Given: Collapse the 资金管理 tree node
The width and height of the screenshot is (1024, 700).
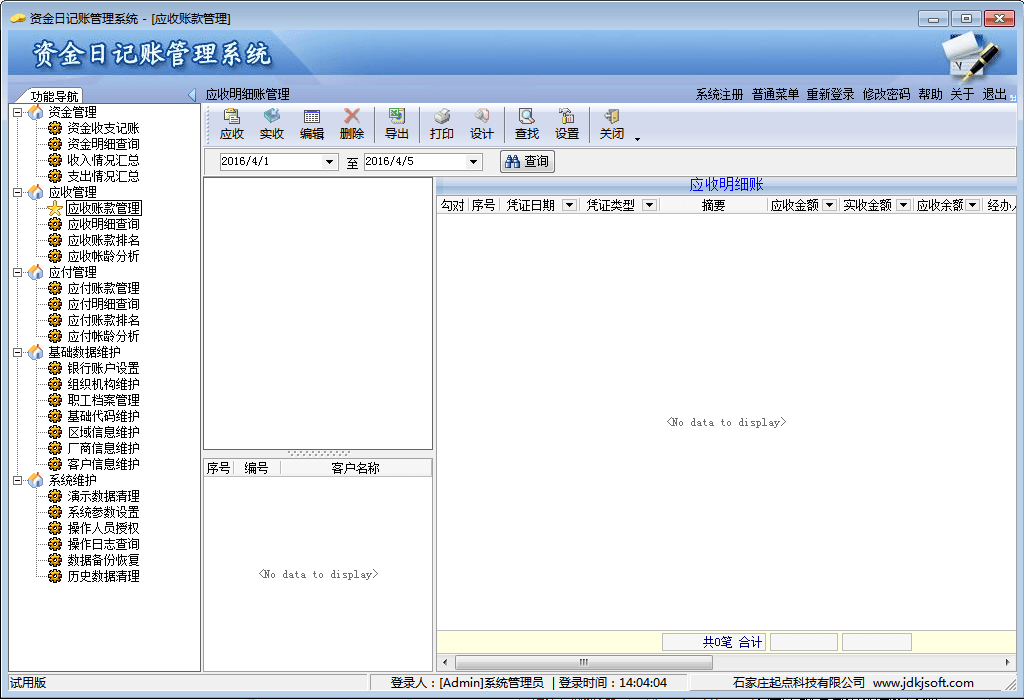Looking at the screenshot, I should 18,112.
